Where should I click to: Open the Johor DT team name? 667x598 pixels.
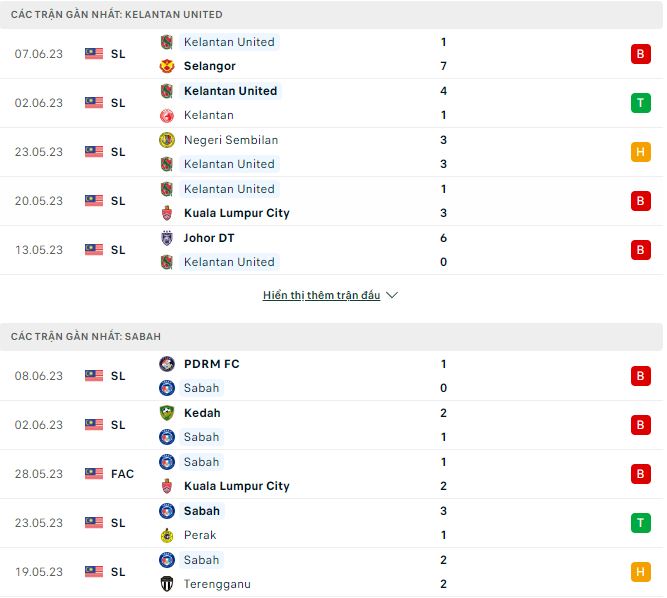[209, 238]
